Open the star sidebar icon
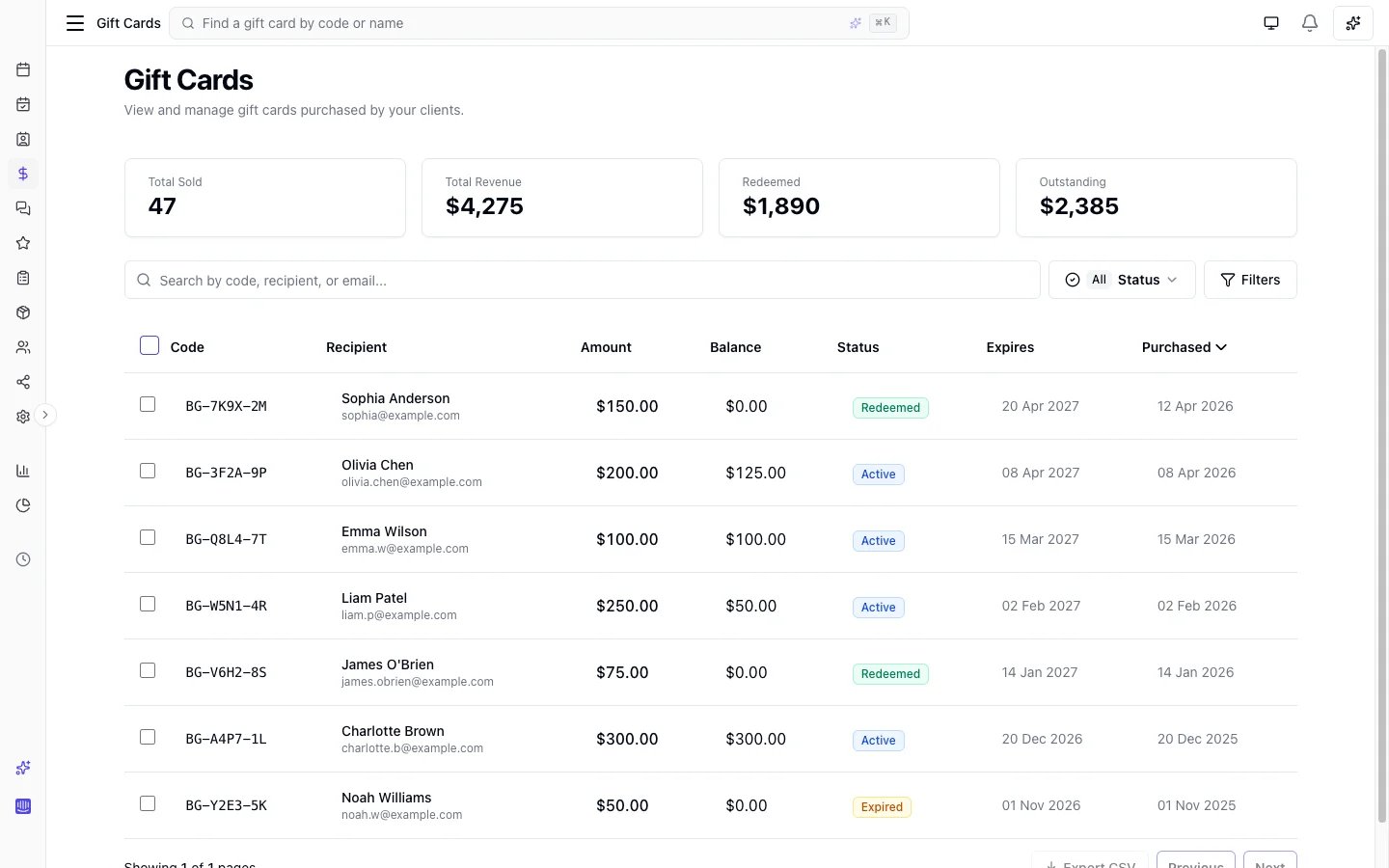The height and width of the screenshot is (868, 1389). pos(23,243)
